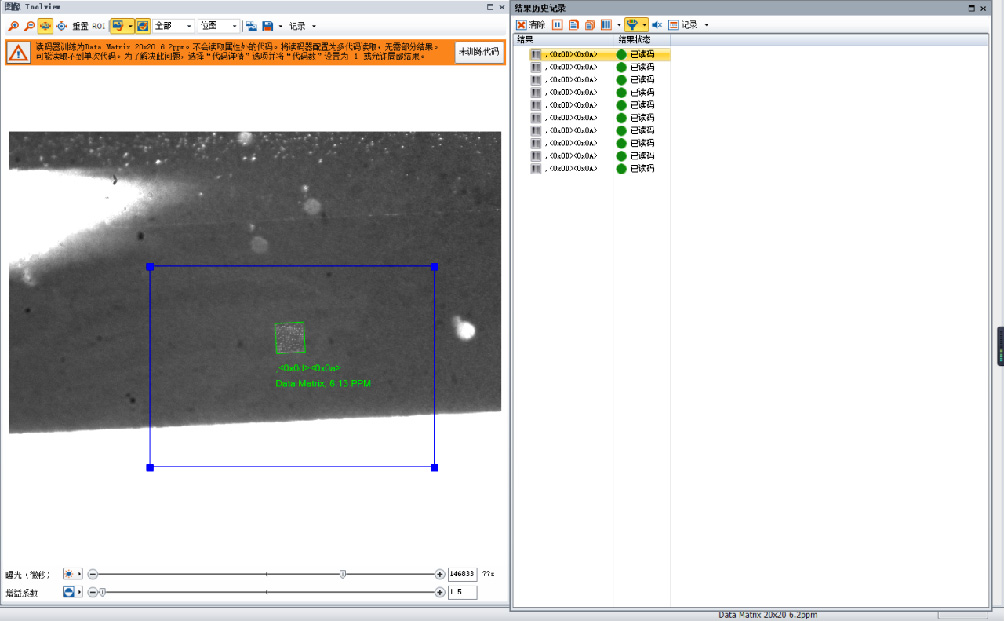The width and height of the screenshot is (1005, 621).
Task: Decrease exposure with the minus button
Action: [x=93, y=574]
